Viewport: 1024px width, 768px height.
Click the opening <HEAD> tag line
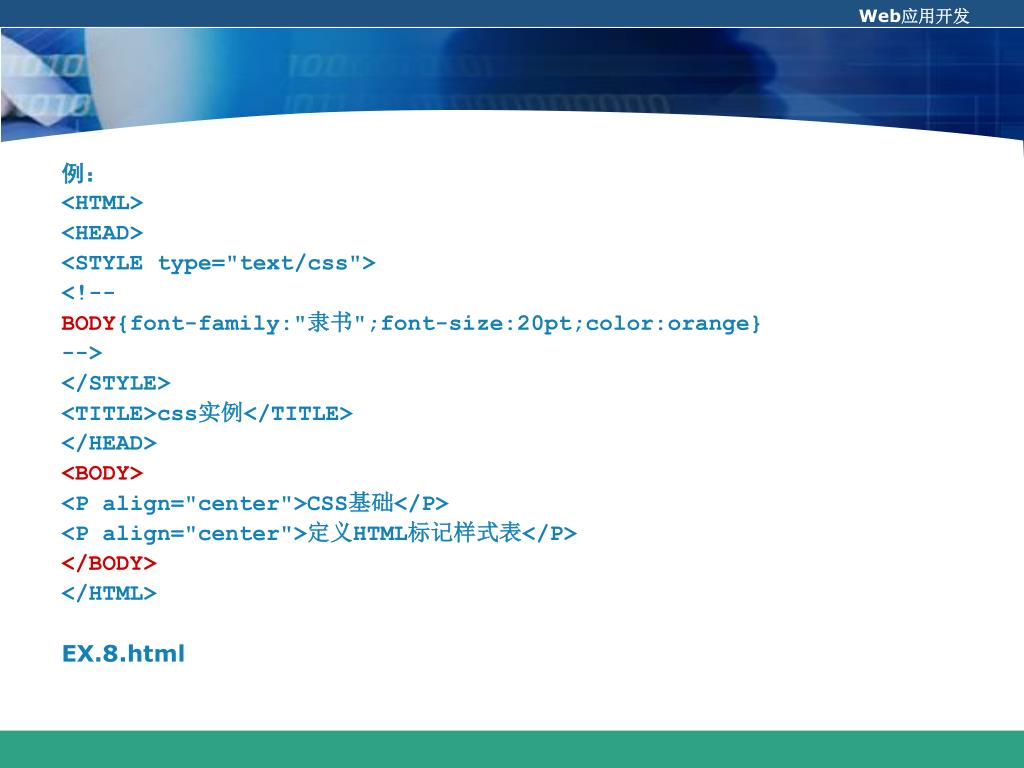(102, 233)
